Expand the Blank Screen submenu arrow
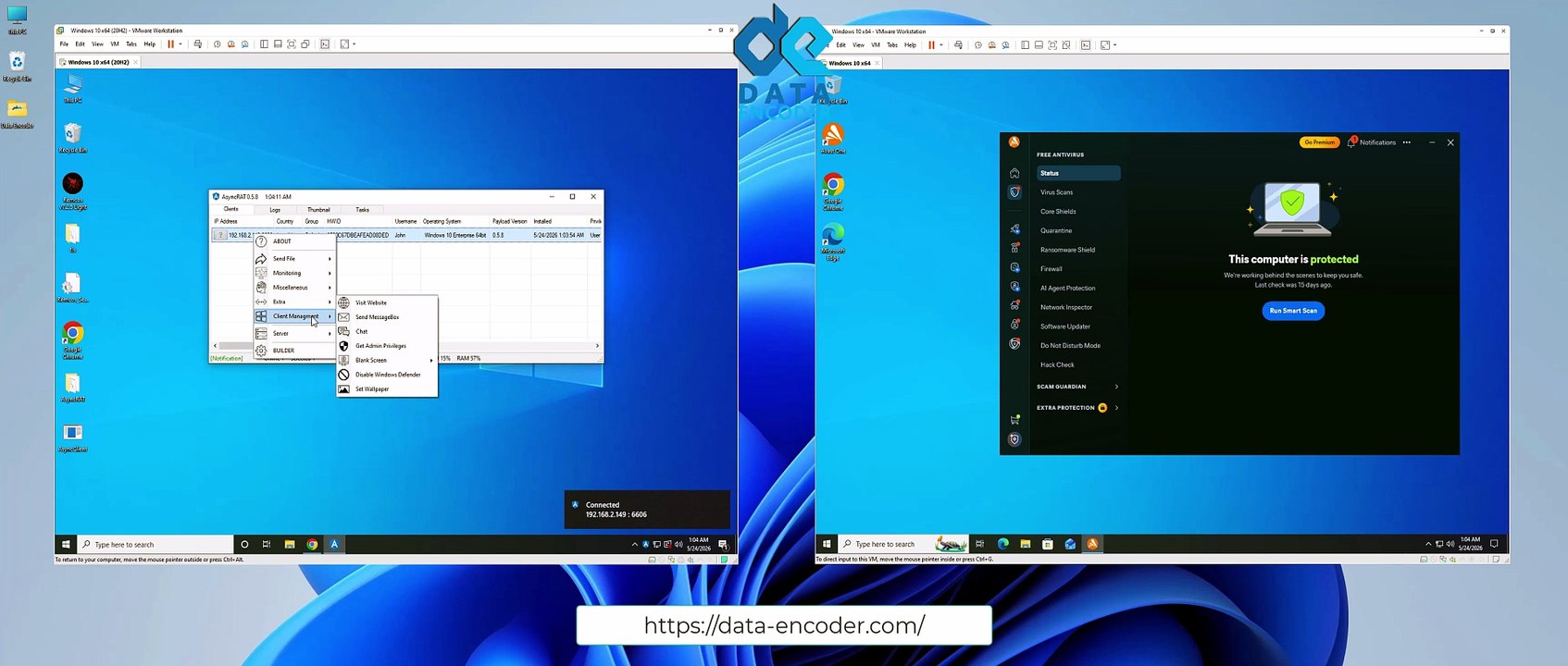The height and width of the screenshot is (666, 1568). point(431,360)
